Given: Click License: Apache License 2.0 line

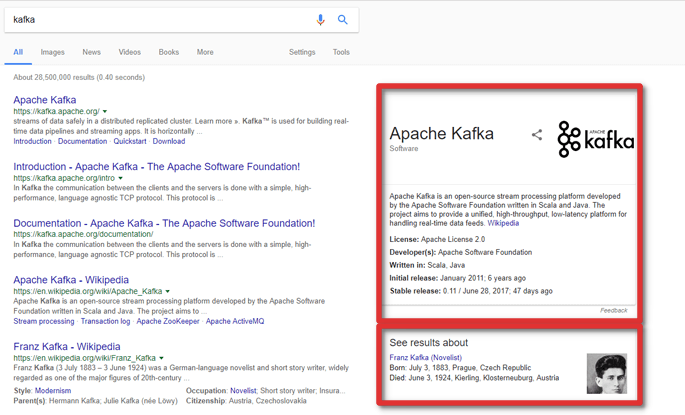Looking at the screenshot, I should tap(437, 239).
